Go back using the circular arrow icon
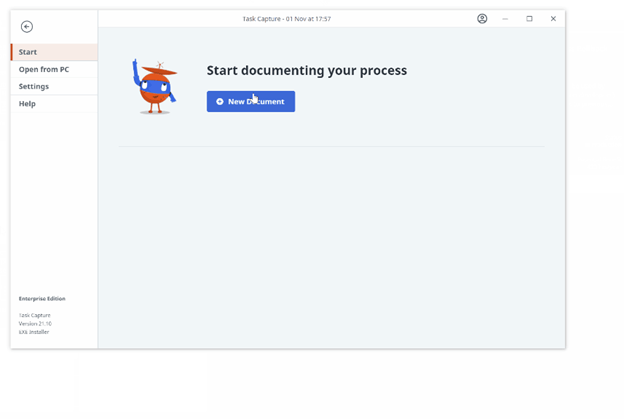This screenshot has width=624, height=419. click(x=27, y=27)
